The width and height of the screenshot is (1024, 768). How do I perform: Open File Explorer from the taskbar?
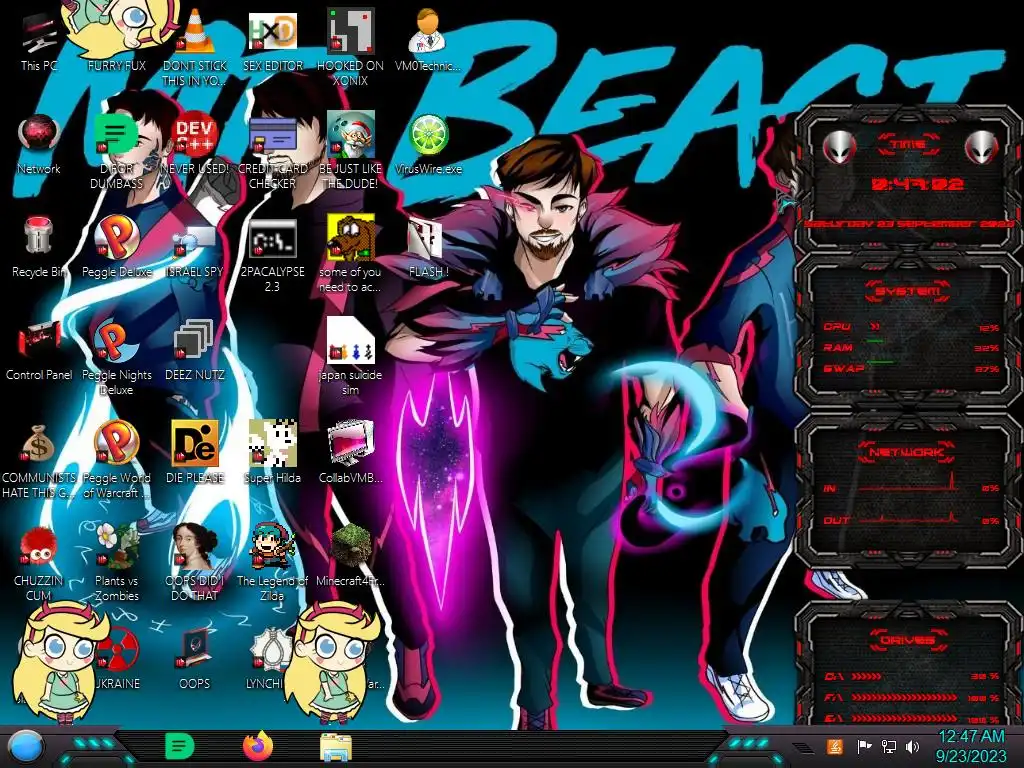coord(336,747)
